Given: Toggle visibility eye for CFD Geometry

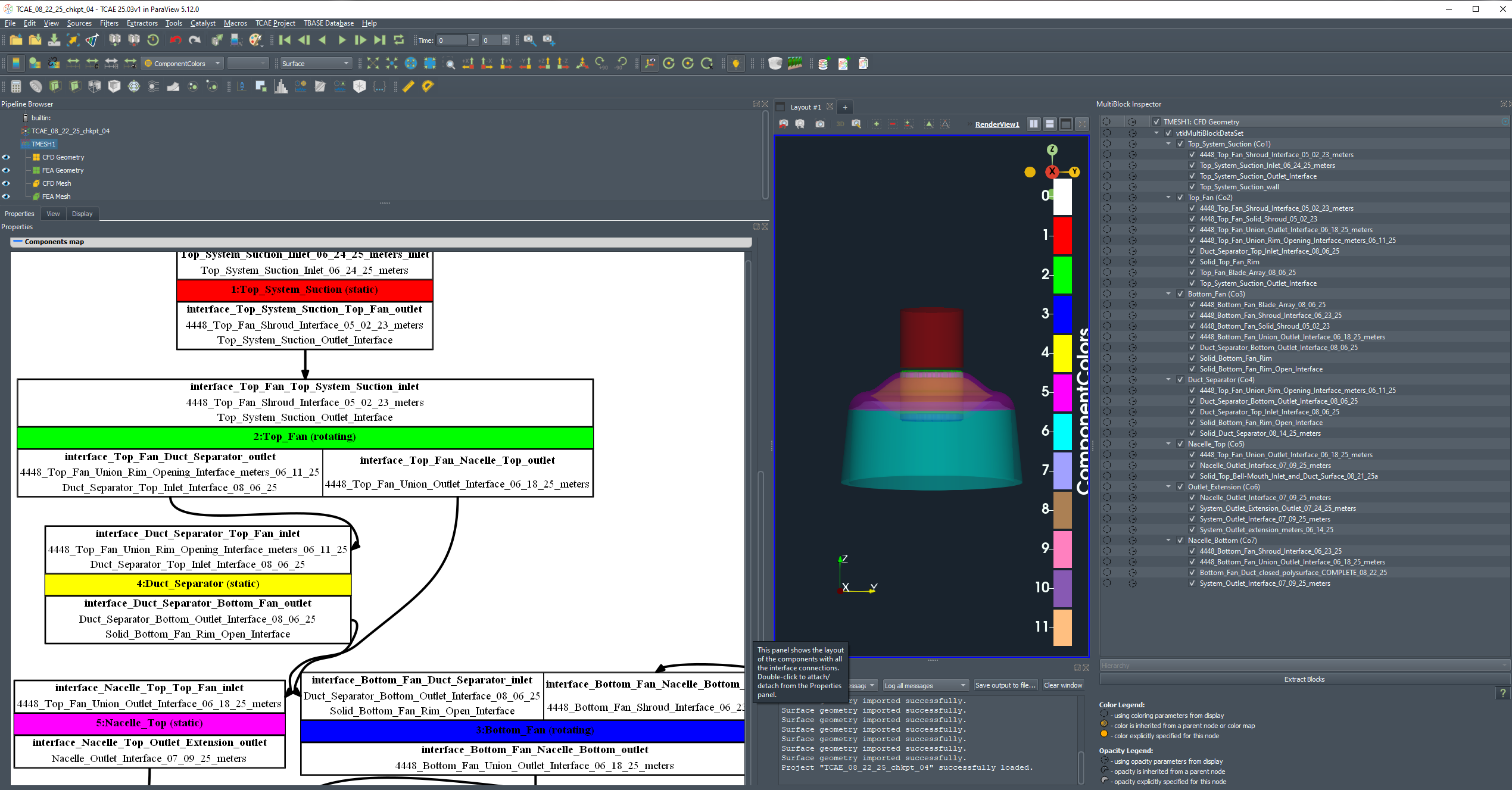Looking at the screenshot, I should (x=6, y=157).
